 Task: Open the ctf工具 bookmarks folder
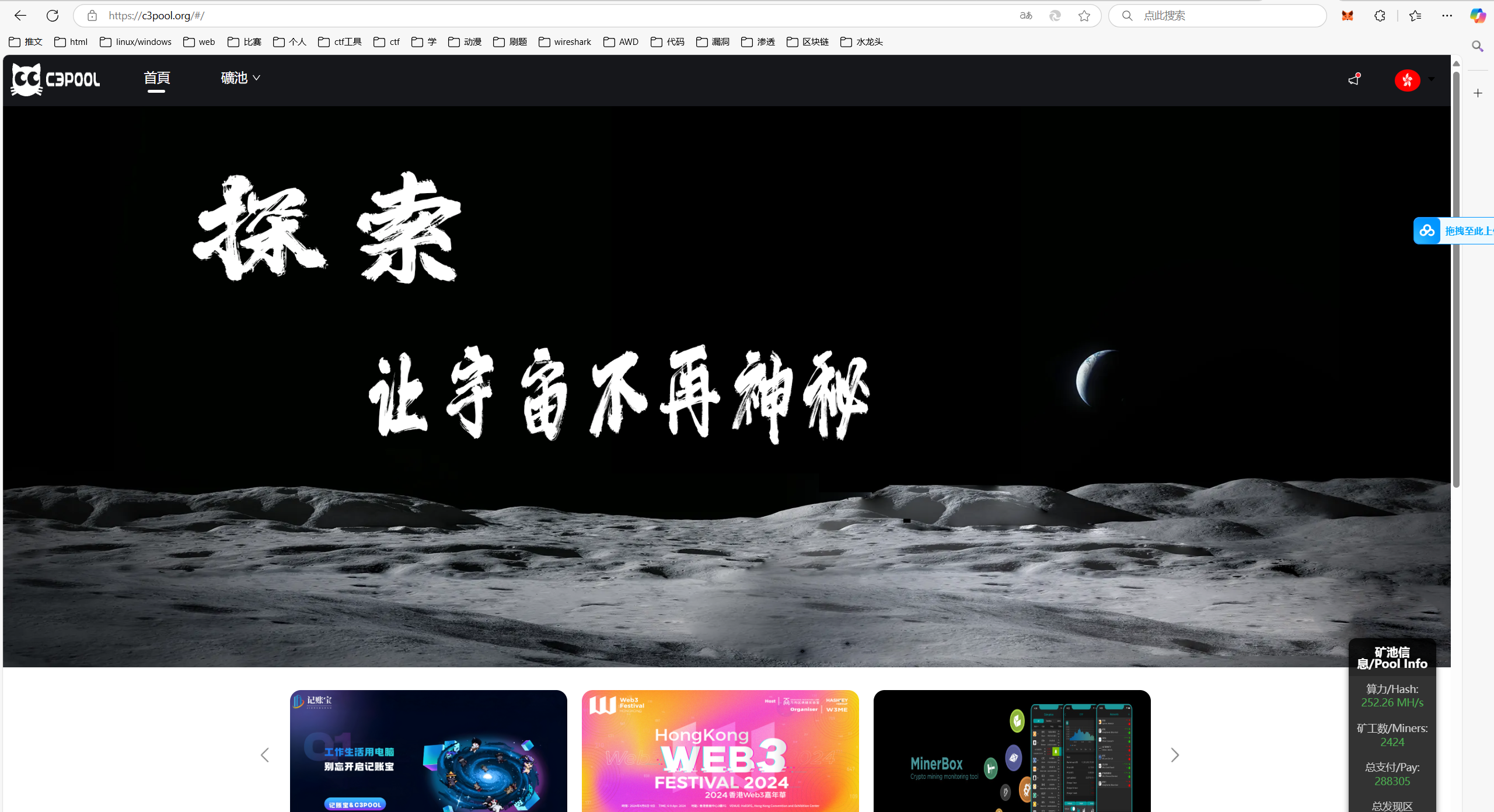point(340,41)
